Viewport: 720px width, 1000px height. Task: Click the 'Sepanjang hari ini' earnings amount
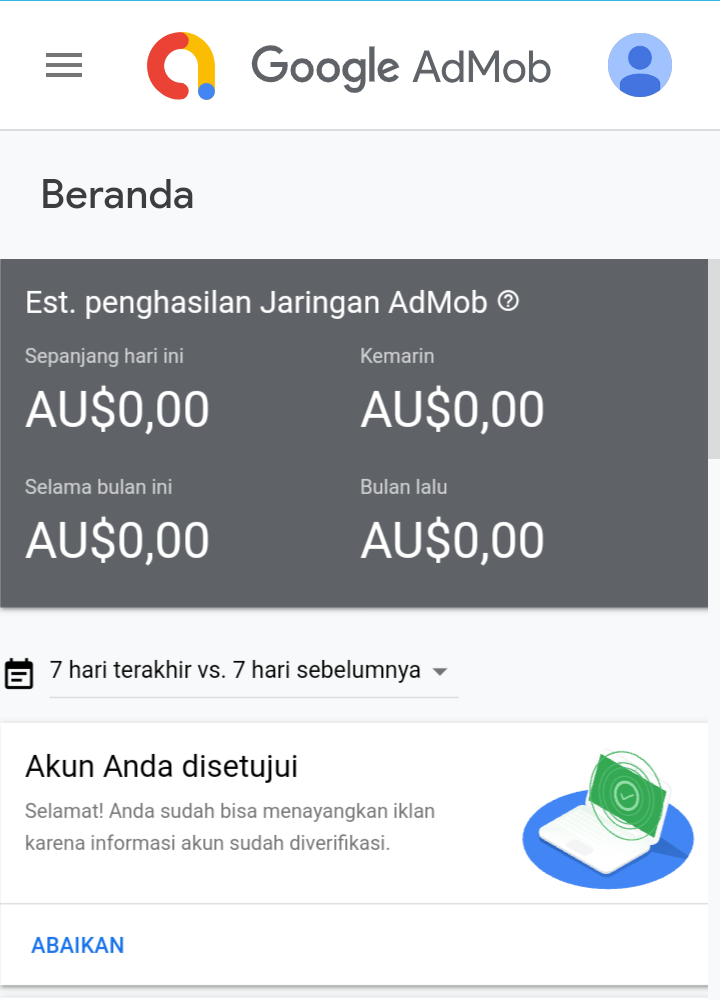[x=117, y=410]
